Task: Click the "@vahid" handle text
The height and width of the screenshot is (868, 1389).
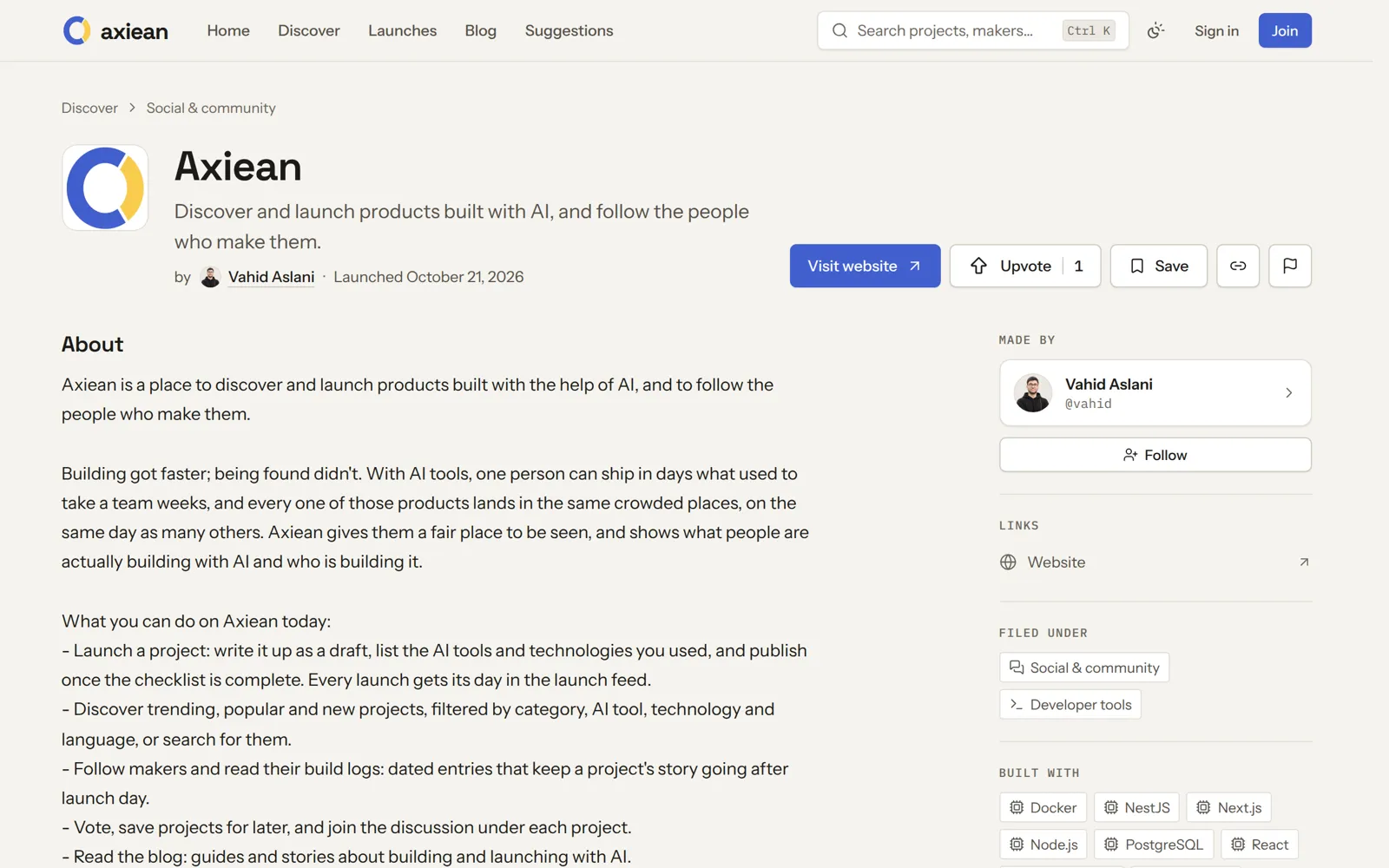Action: pyautogui.click(x=1089, y=404)
